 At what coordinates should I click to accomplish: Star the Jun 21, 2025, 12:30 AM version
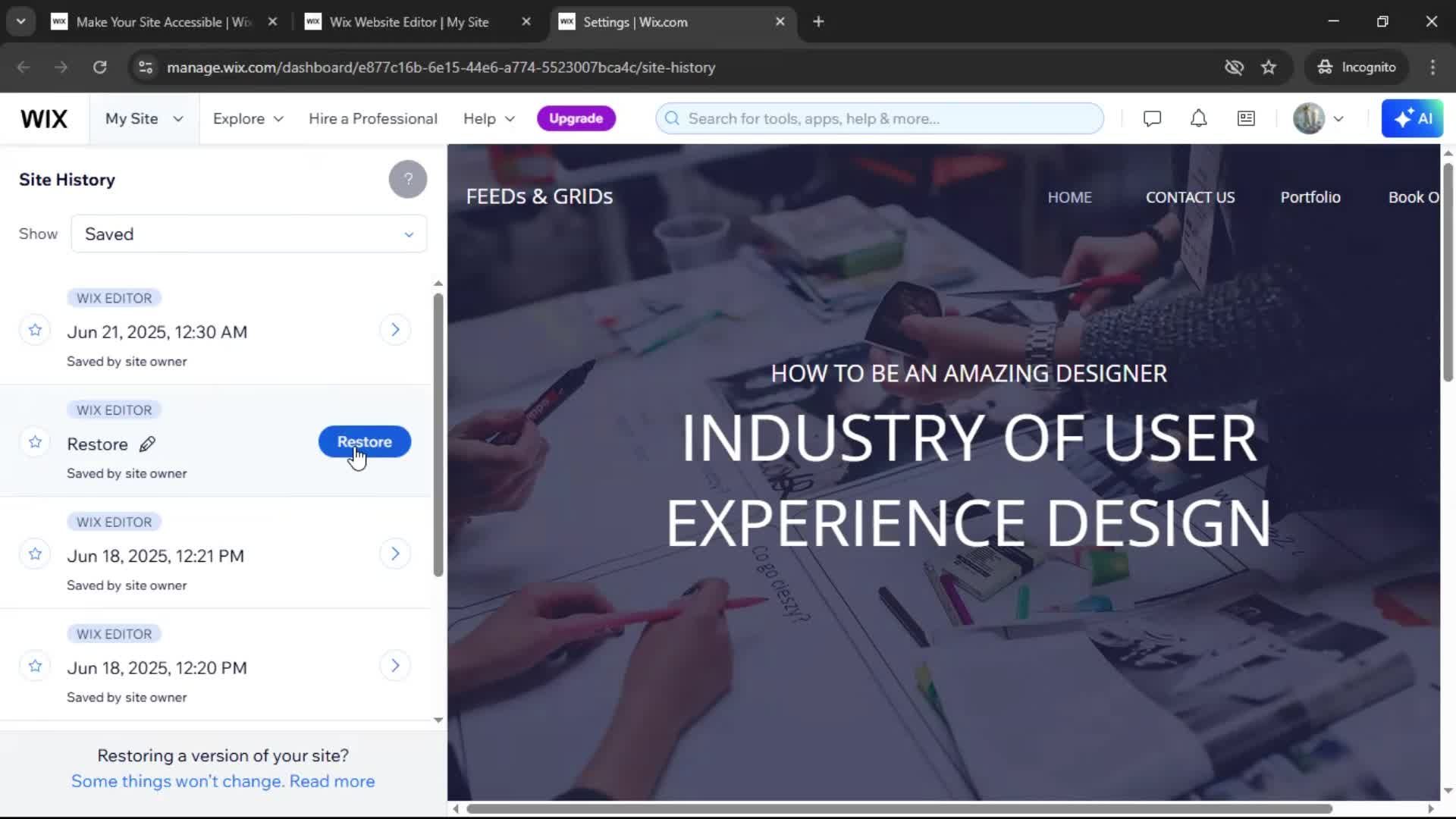[35, 330]
